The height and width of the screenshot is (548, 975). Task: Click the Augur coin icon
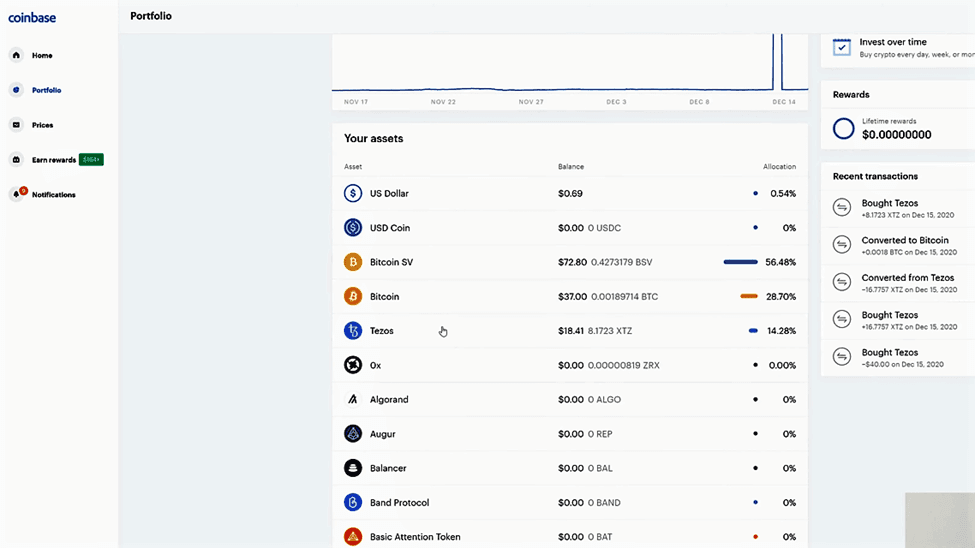[353, 434]
